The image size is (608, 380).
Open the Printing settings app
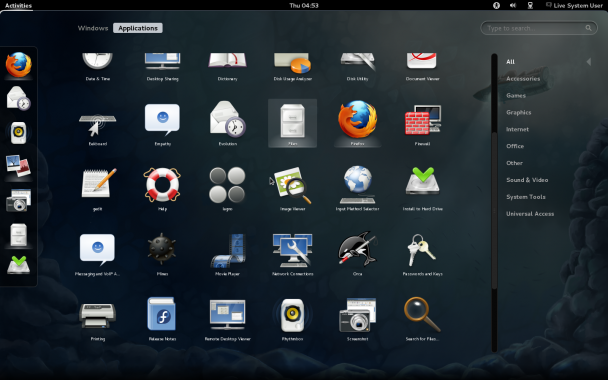[97, 319]
